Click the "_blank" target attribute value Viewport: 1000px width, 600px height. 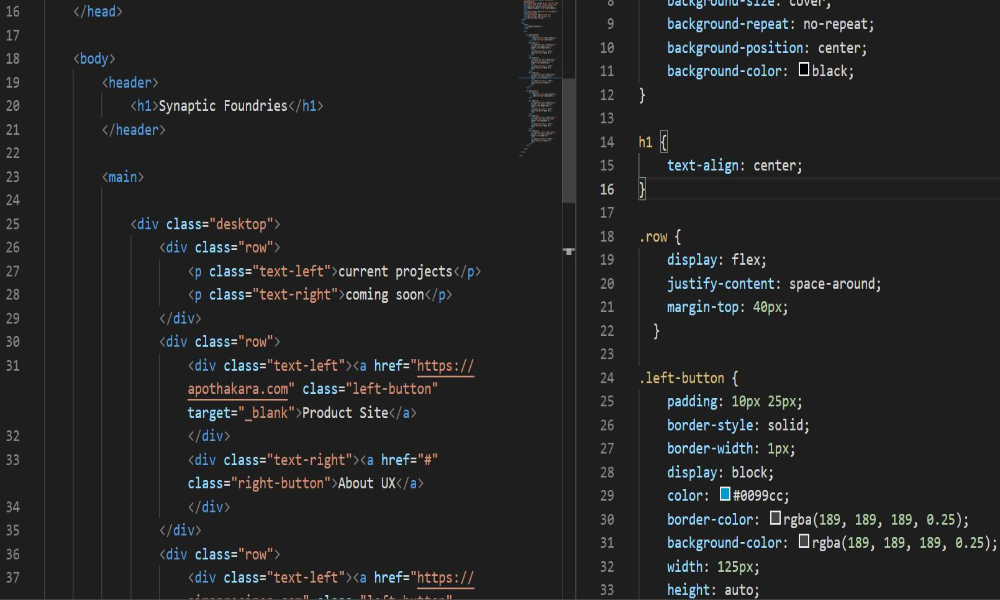tap(264, 413)
